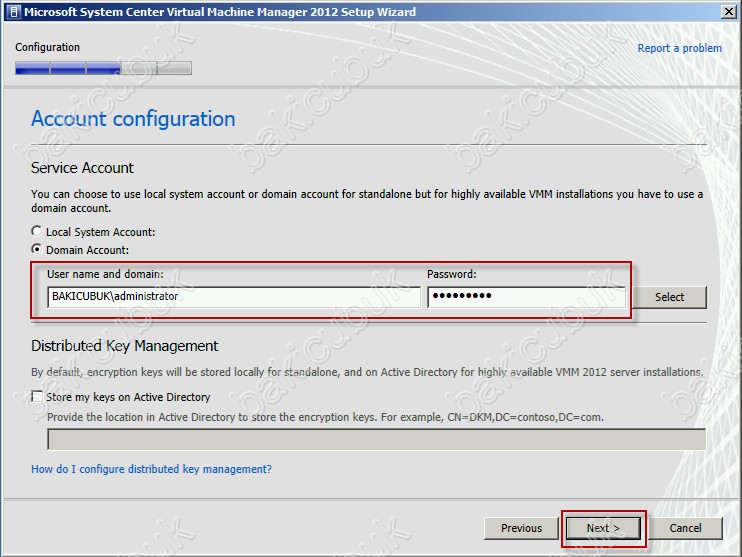
Task: Close the Setup Wizard window
Action: 729,11
